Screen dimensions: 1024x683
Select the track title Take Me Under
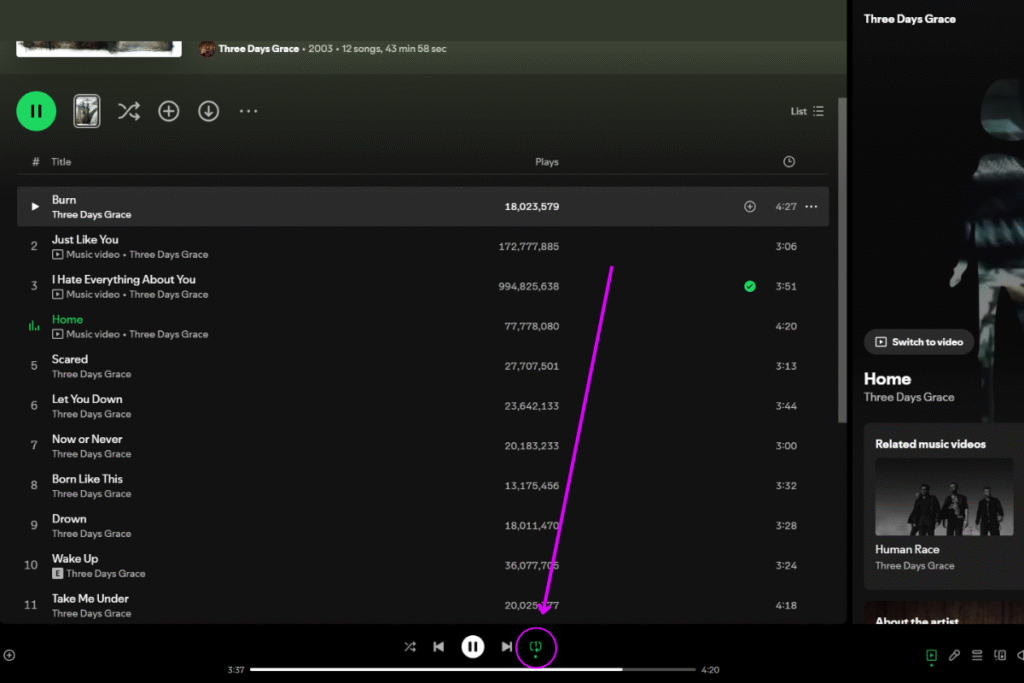pos(90,598)
